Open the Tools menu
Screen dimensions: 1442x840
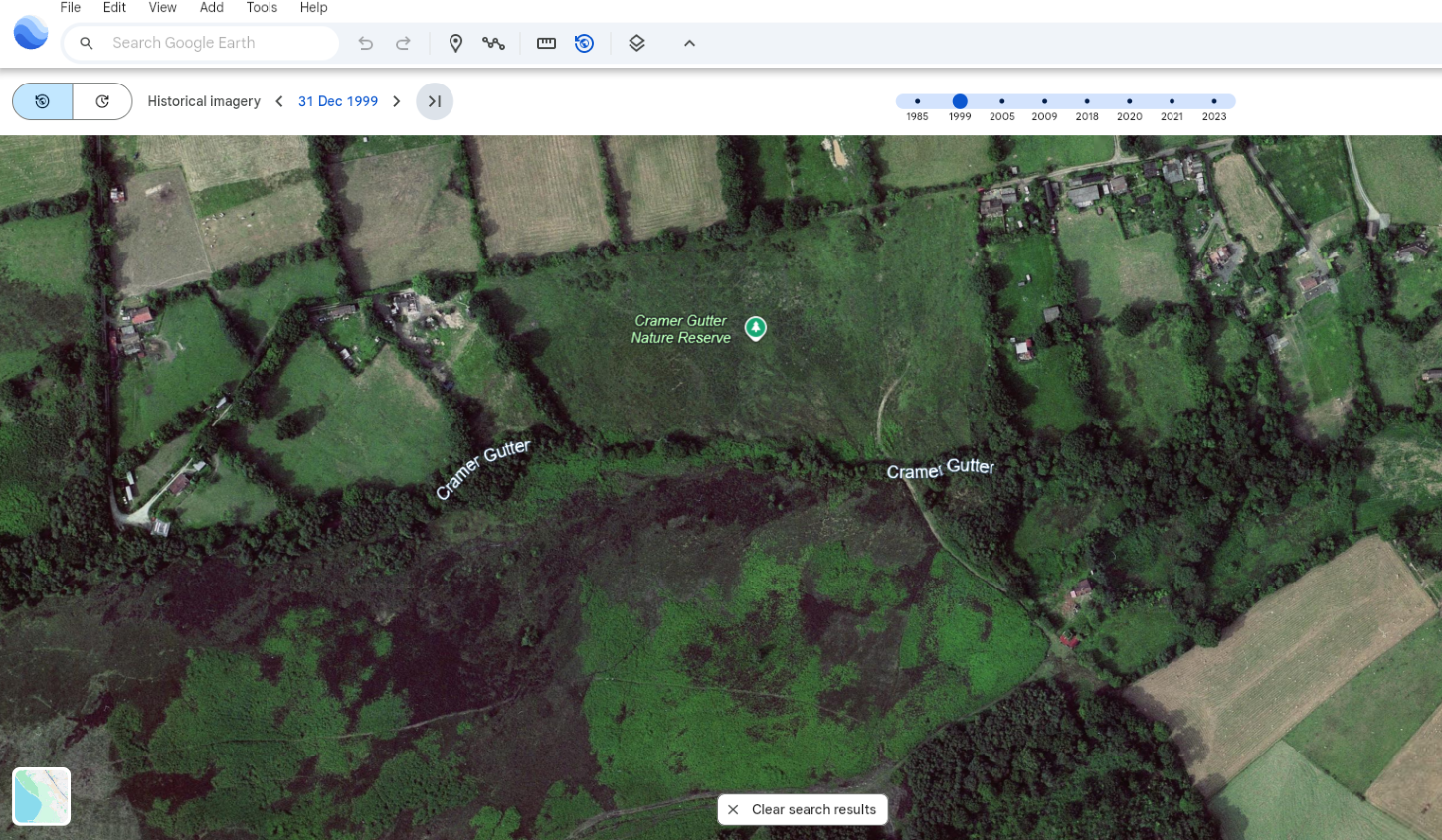[x=262, y=8]
